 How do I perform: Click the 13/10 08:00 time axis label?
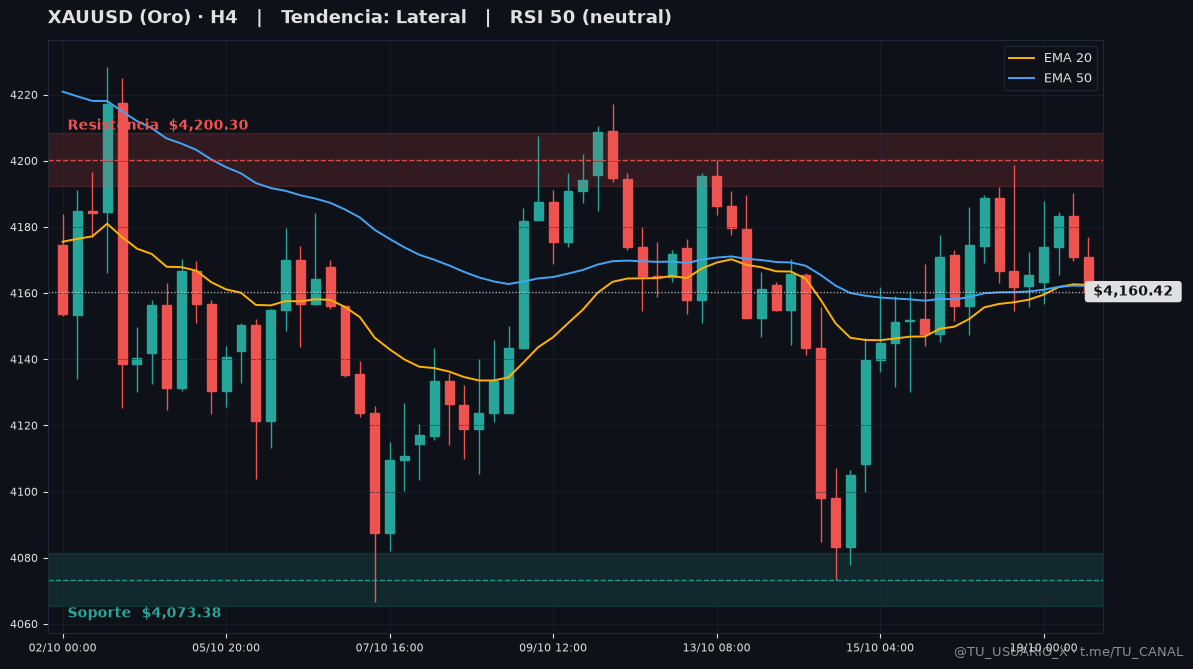(717, 648)
